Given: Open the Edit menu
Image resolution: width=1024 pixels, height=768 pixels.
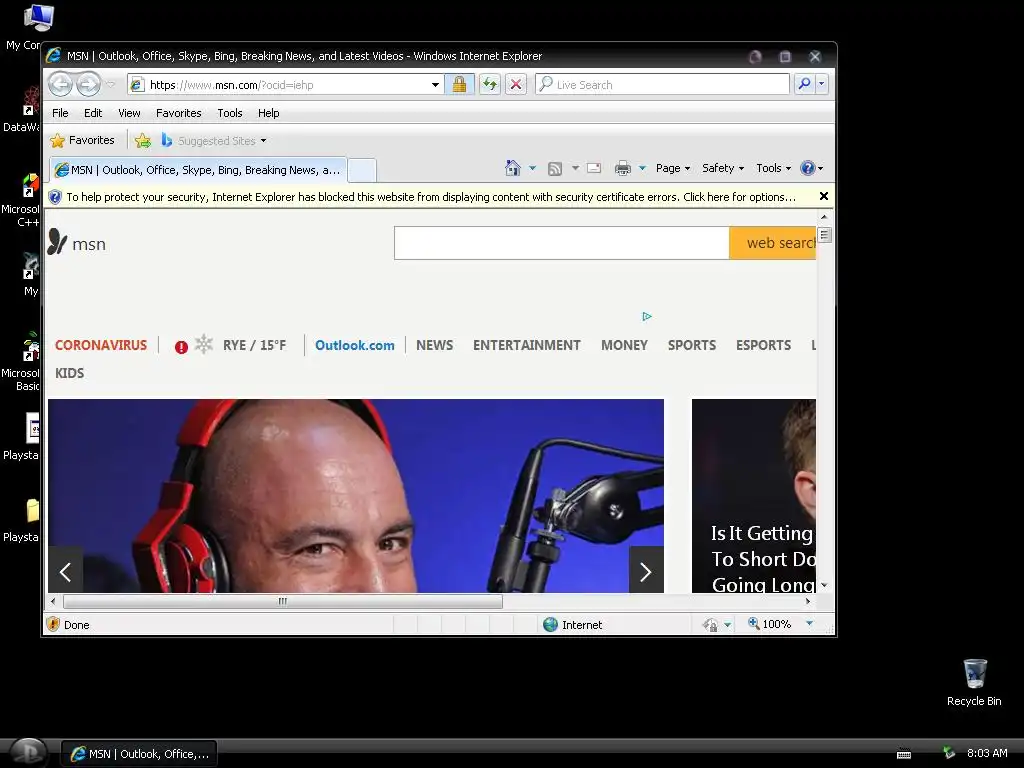Looking at the screenshot, I should [93, 113].
